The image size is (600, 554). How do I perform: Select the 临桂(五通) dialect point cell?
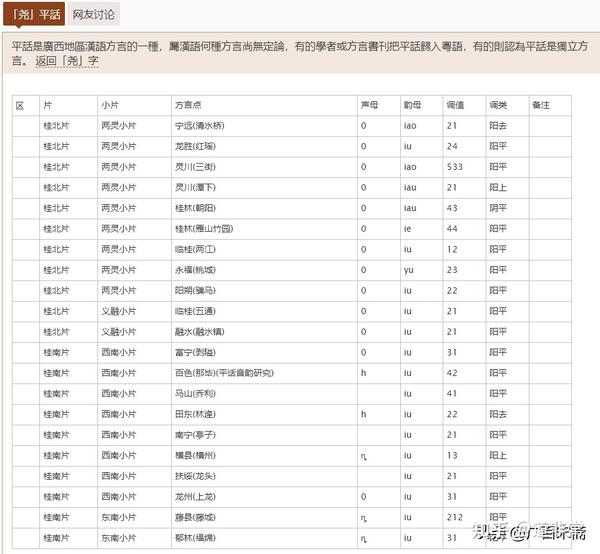click(264, 312)
